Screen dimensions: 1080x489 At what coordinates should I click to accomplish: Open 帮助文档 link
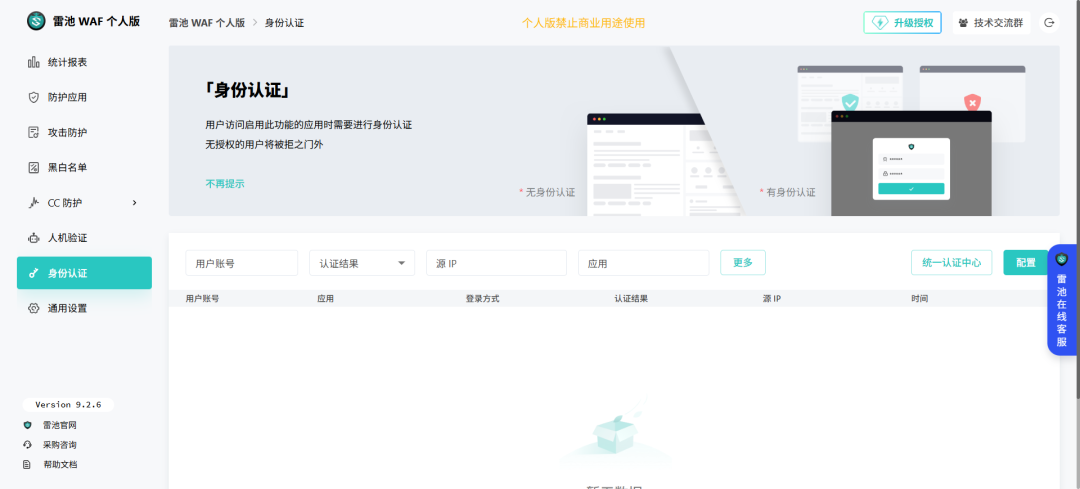click(59, 464)
